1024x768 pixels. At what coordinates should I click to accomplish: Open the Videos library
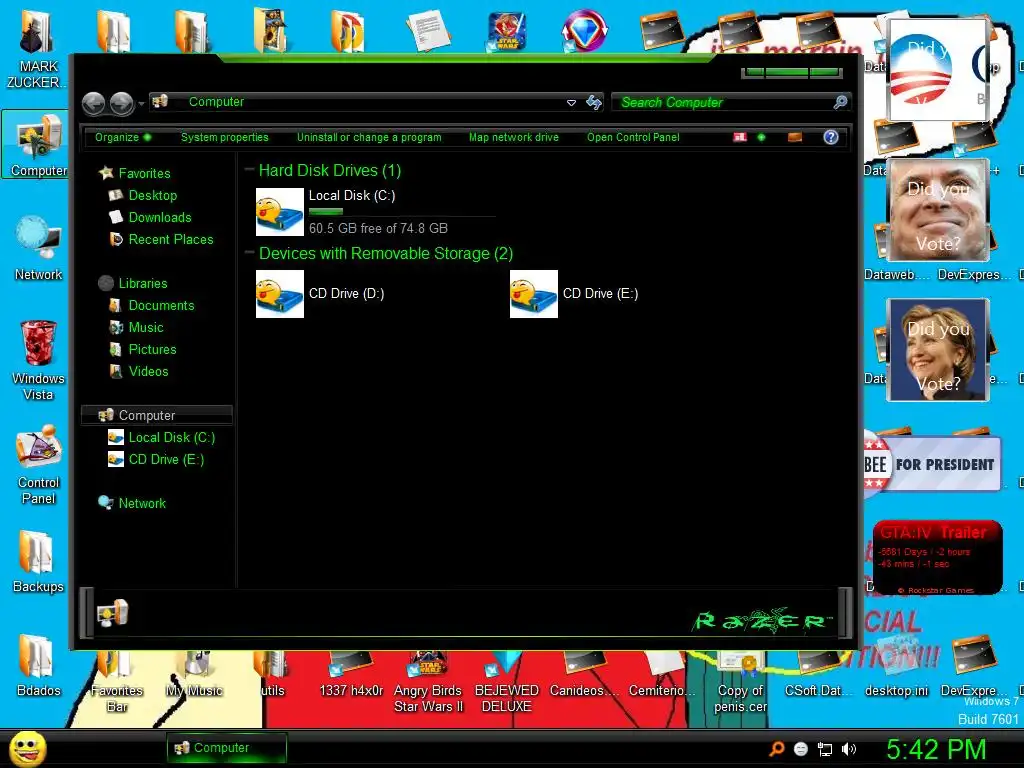tap(148, 372)
